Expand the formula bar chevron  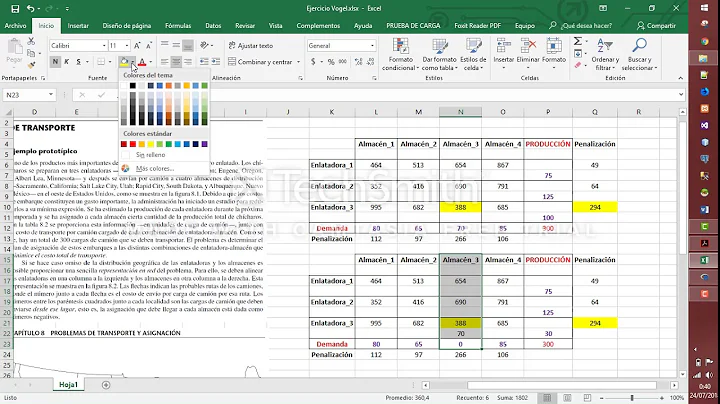tap(681, 95)
